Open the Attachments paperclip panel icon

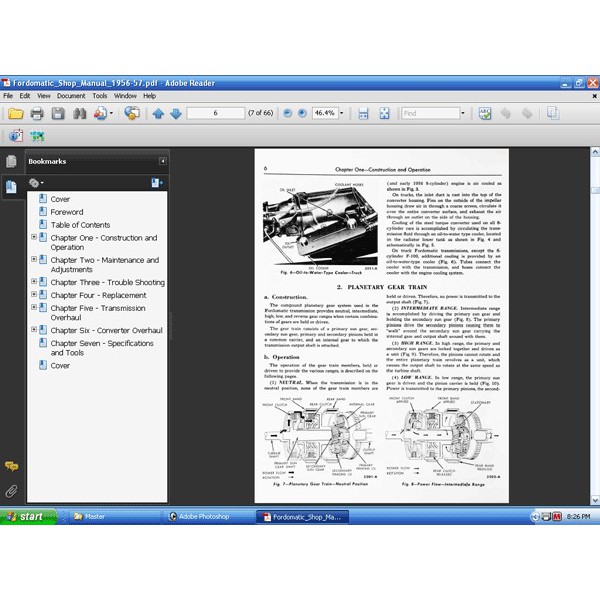(11, 491)
